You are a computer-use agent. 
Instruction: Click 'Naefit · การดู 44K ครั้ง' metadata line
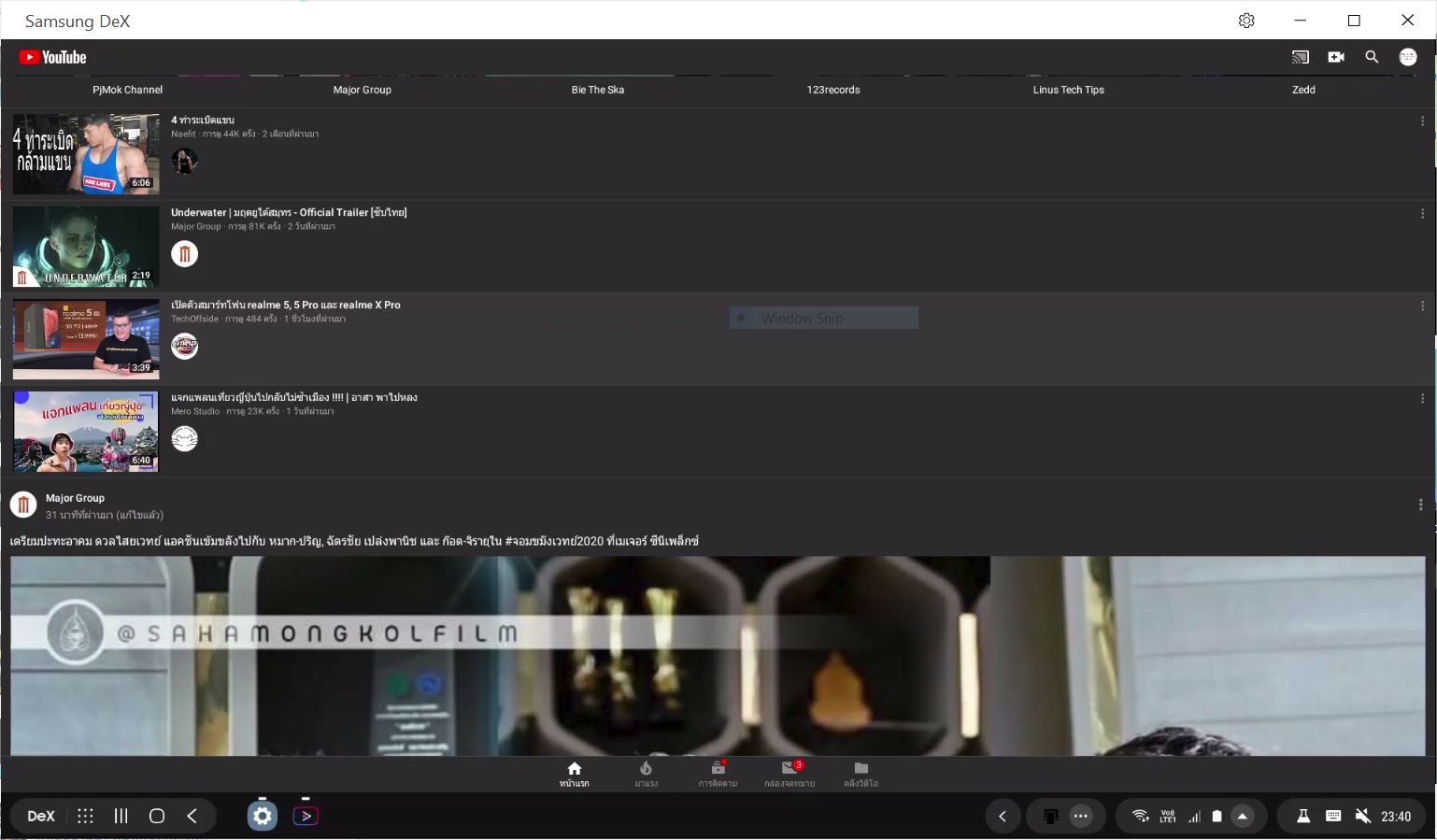[x=245, y=134]
